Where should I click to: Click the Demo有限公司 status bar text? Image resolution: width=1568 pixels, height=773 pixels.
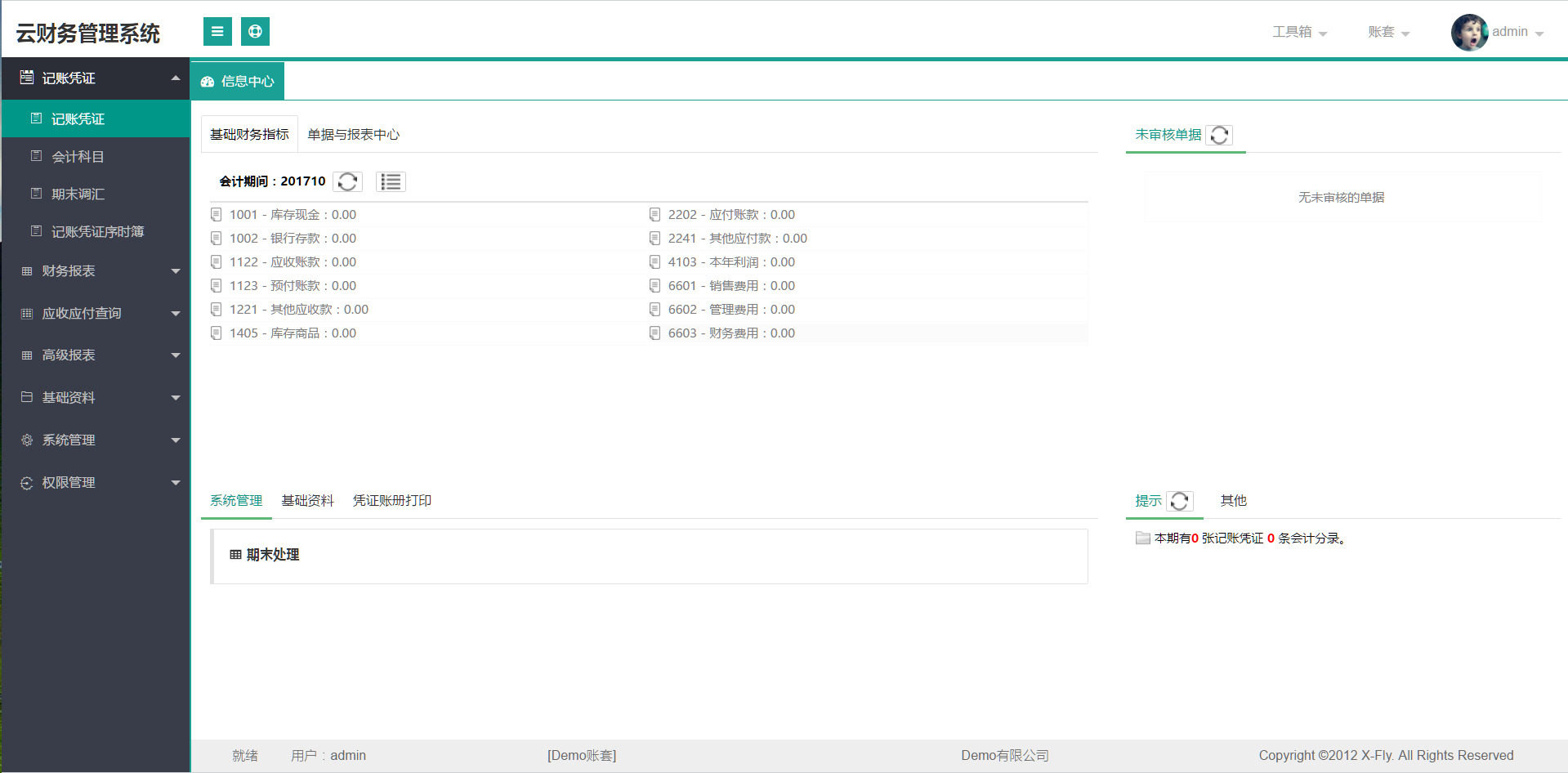[x=1005, y=756]
